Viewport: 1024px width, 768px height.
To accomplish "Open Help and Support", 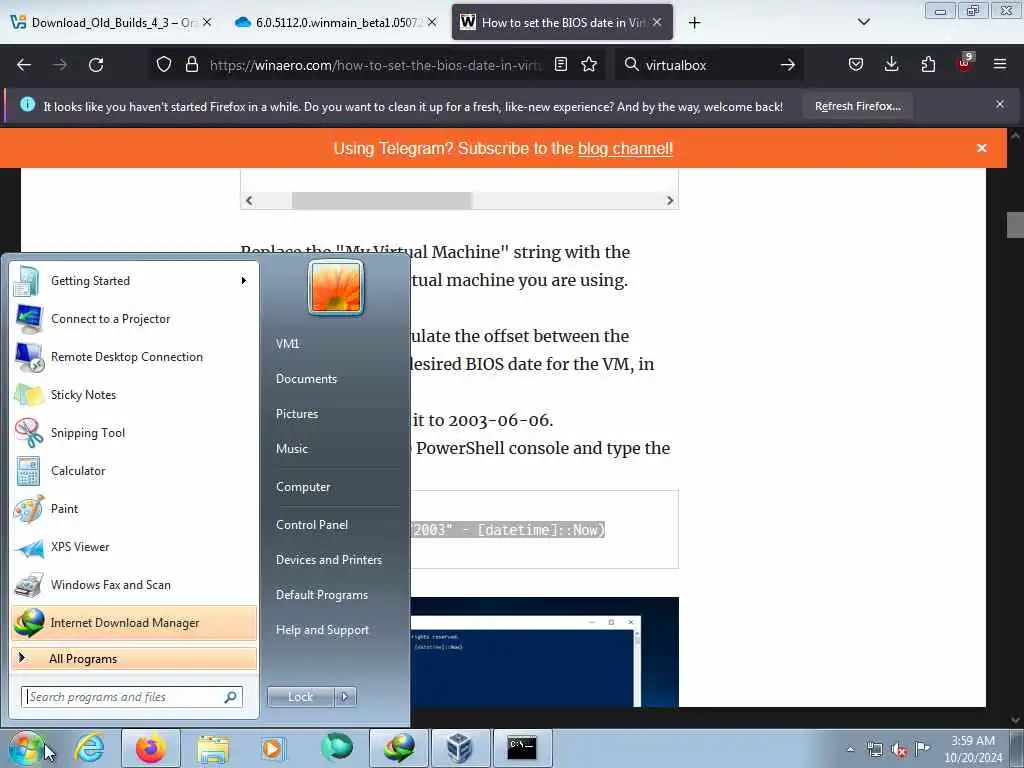I will 323,630.
